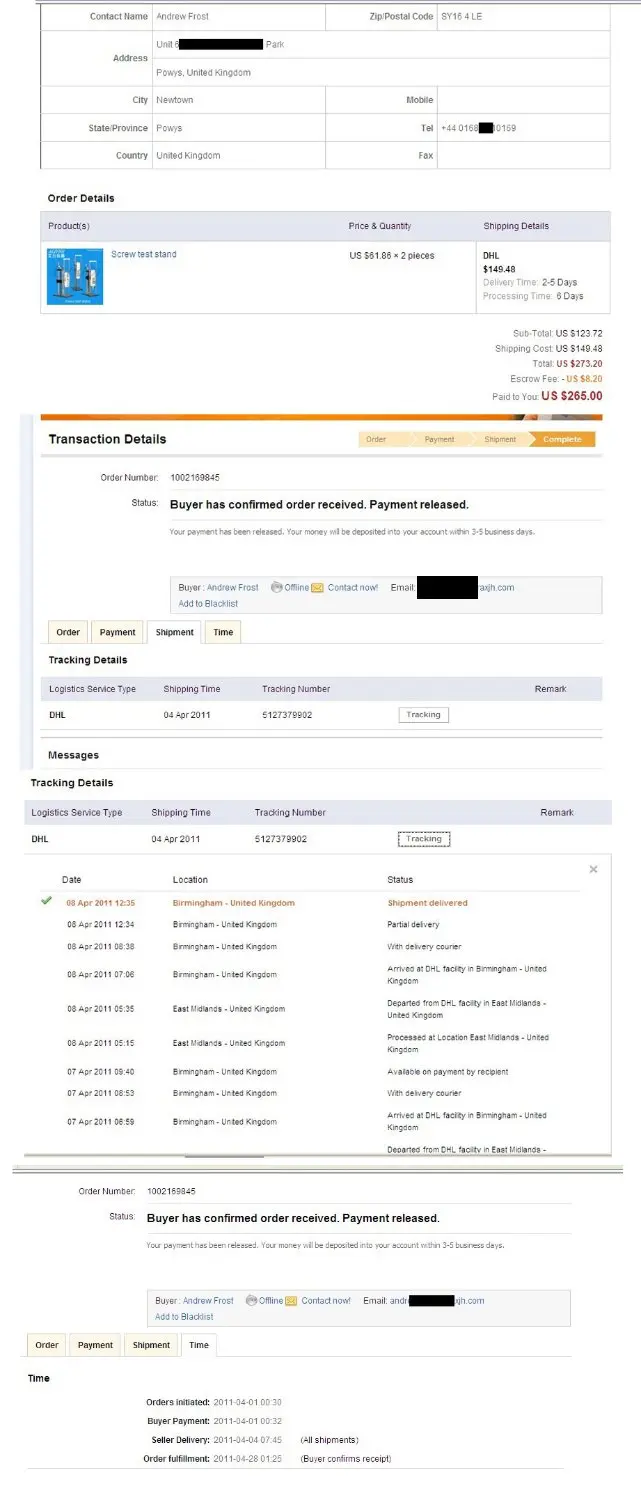Click the Partial delivery status text
This screenshot has height=1500, width=641.
coord(413,925)
